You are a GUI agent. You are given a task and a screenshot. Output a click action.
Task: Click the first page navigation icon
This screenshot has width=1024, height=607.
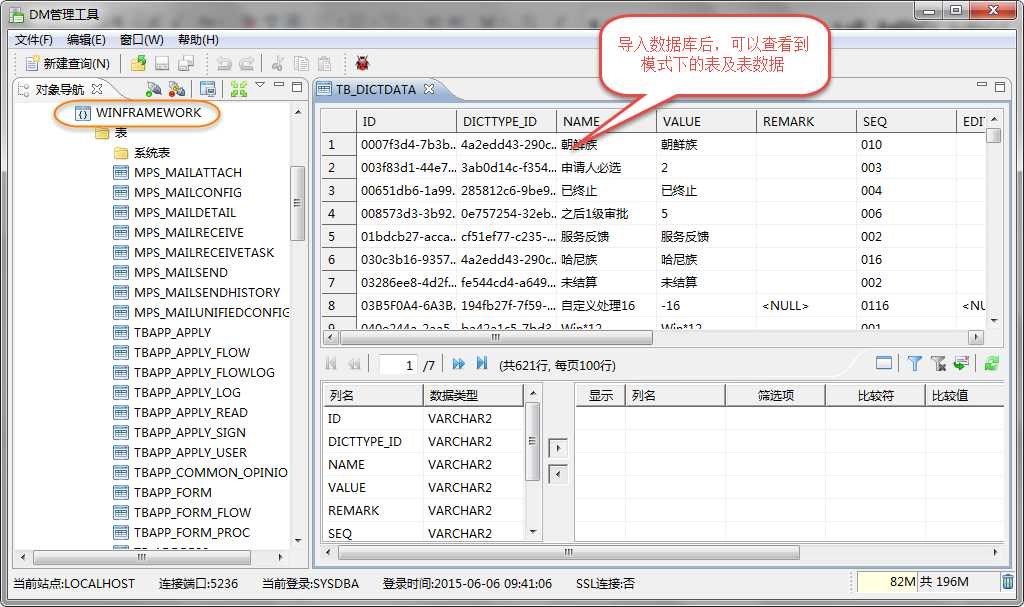331,364
